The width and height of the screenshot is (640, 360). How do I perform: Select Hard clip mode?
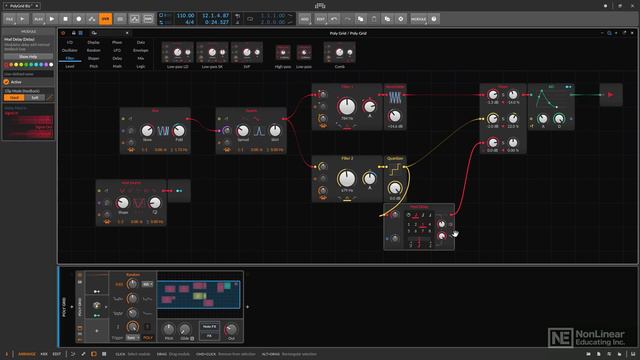(14, 98)
